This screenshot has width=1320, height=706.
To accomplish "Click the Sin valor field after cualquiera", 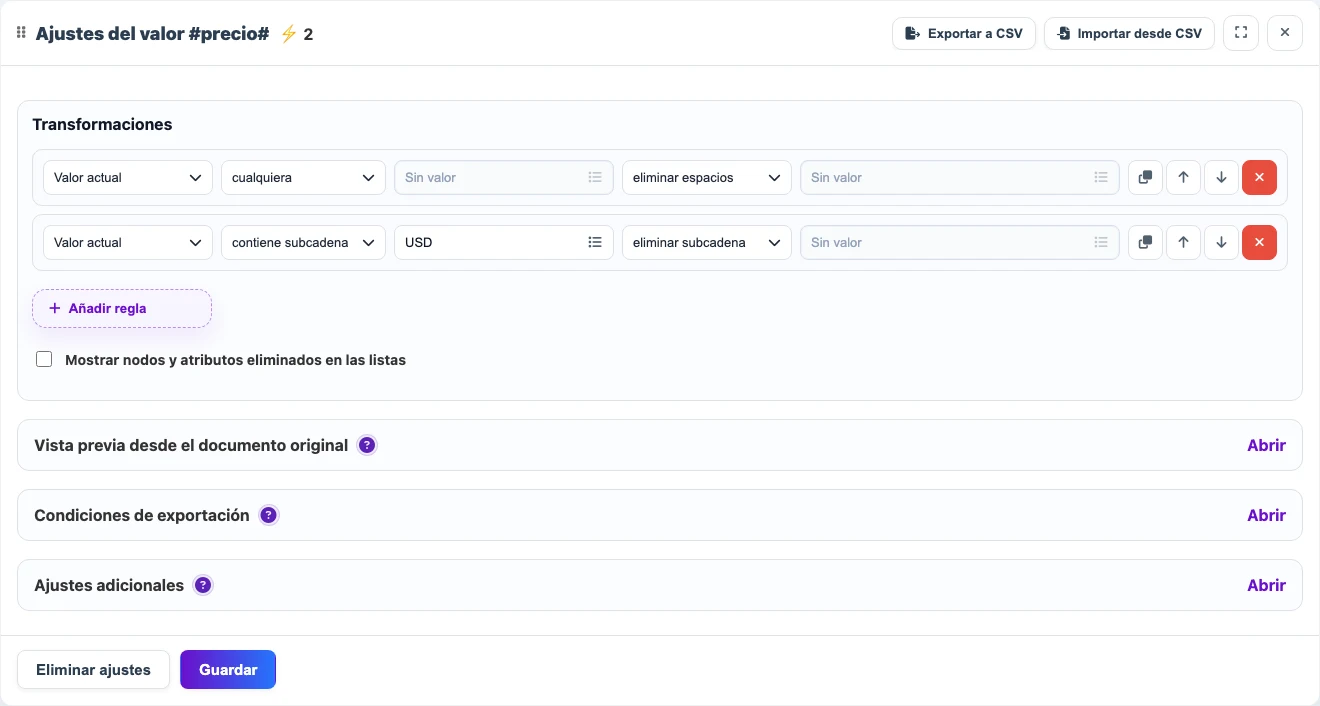I will pos(504,177).
